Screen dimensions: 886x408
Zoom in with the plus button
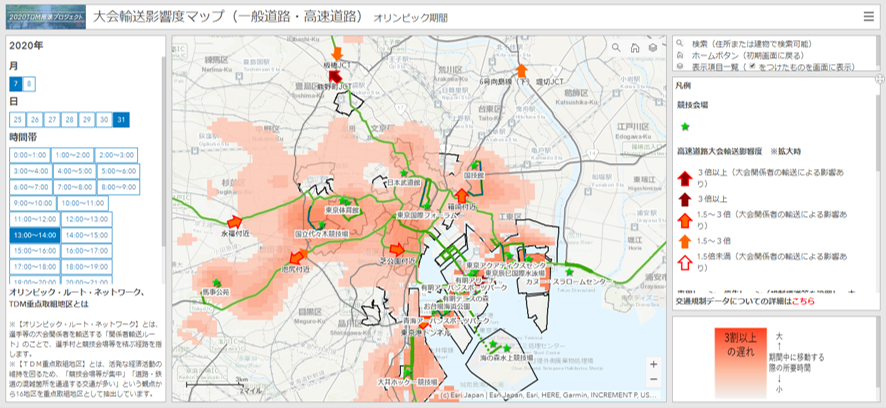point(653,365)
